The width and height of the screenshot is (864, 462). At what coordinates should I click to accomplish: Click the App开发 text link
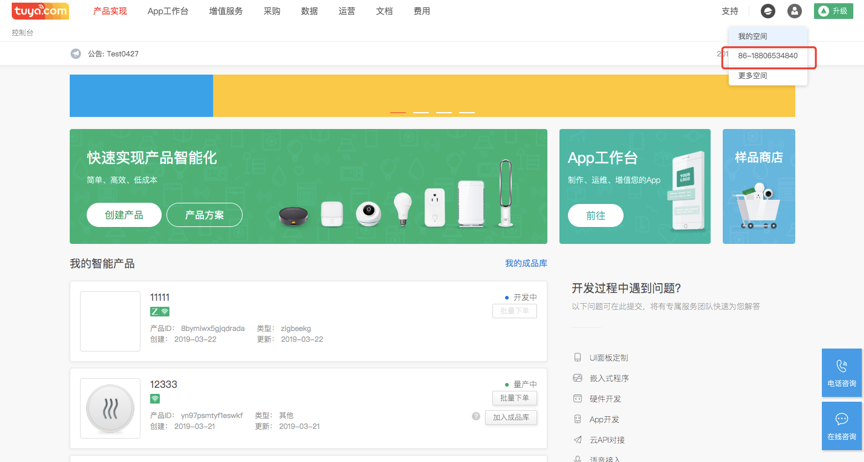(x=604, y=420)
